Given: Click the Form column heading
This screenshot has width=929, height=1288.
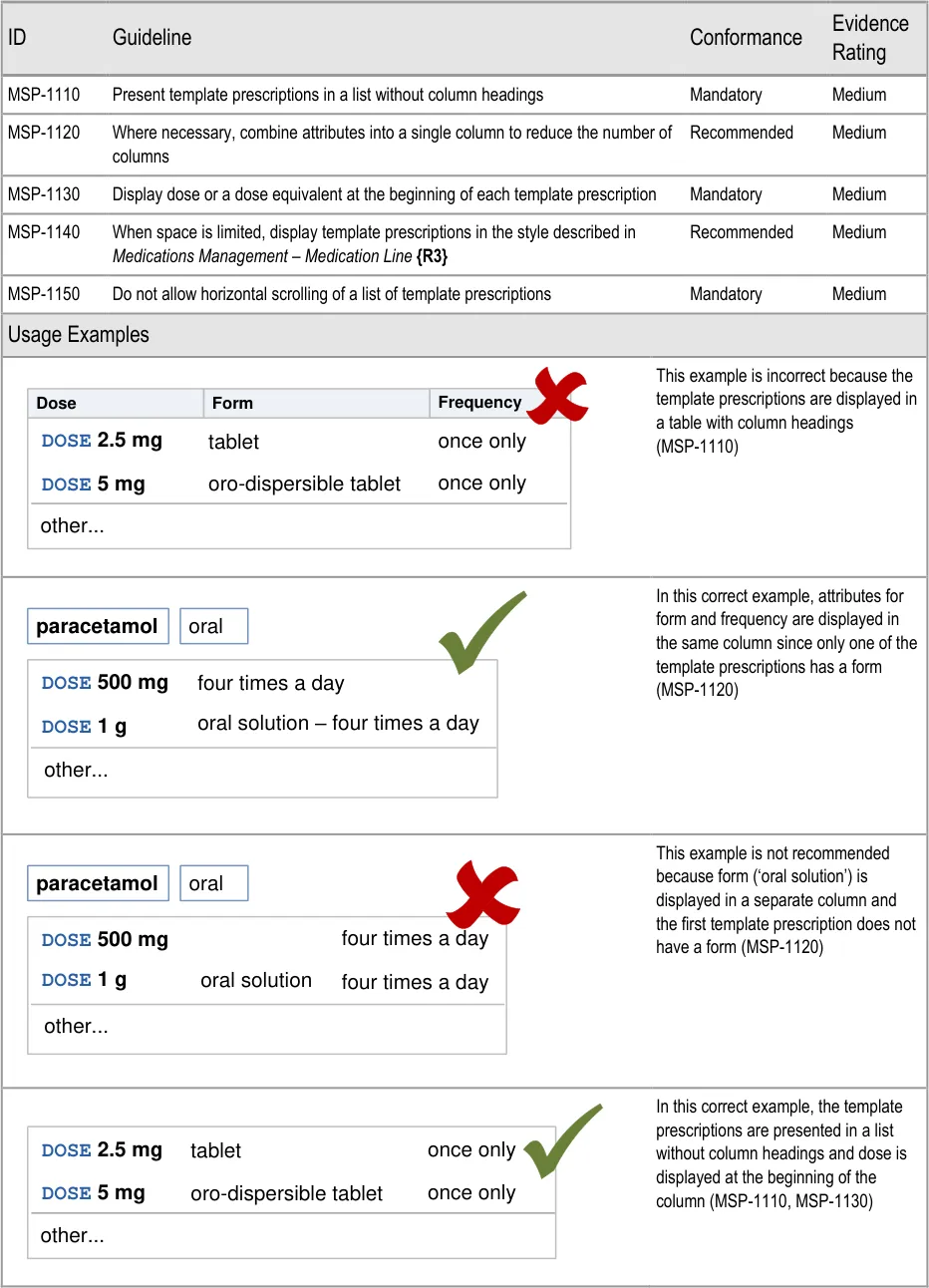Looking at the screenshot, I should tap(232, 403).
